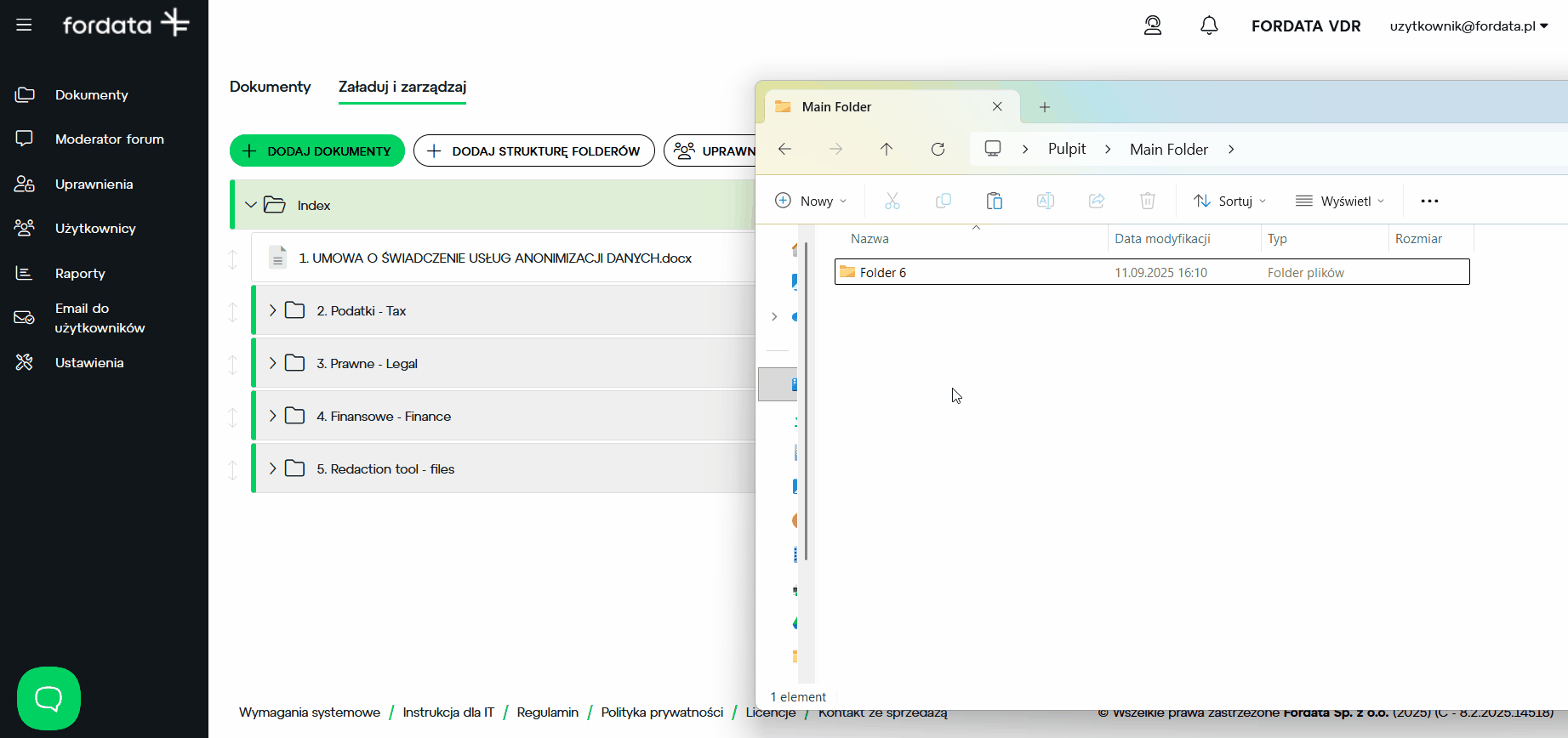The height and width of the screenshot is (738, 1568).
Task: Expand the 4. Finansowe - Finance folder
Action: (x=272, y=416)
